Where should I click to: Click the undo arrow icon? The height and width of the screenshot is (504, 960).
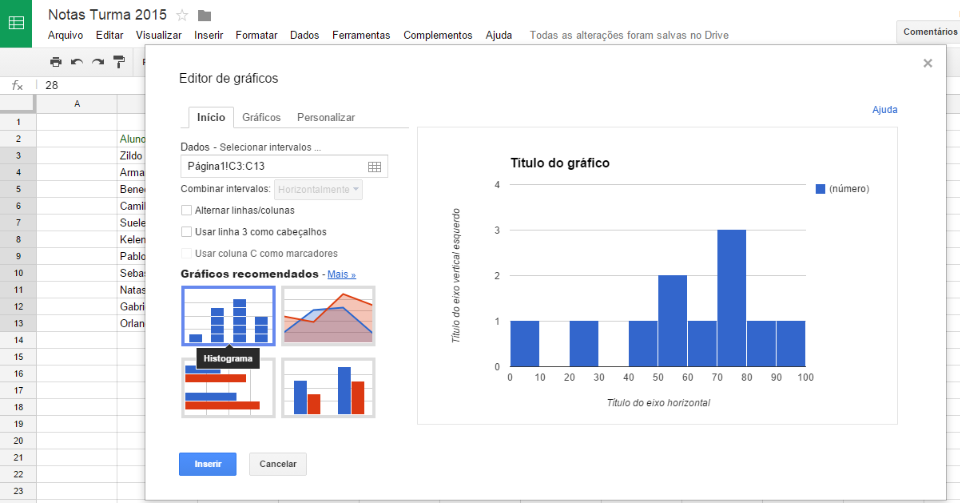(77, 62)
